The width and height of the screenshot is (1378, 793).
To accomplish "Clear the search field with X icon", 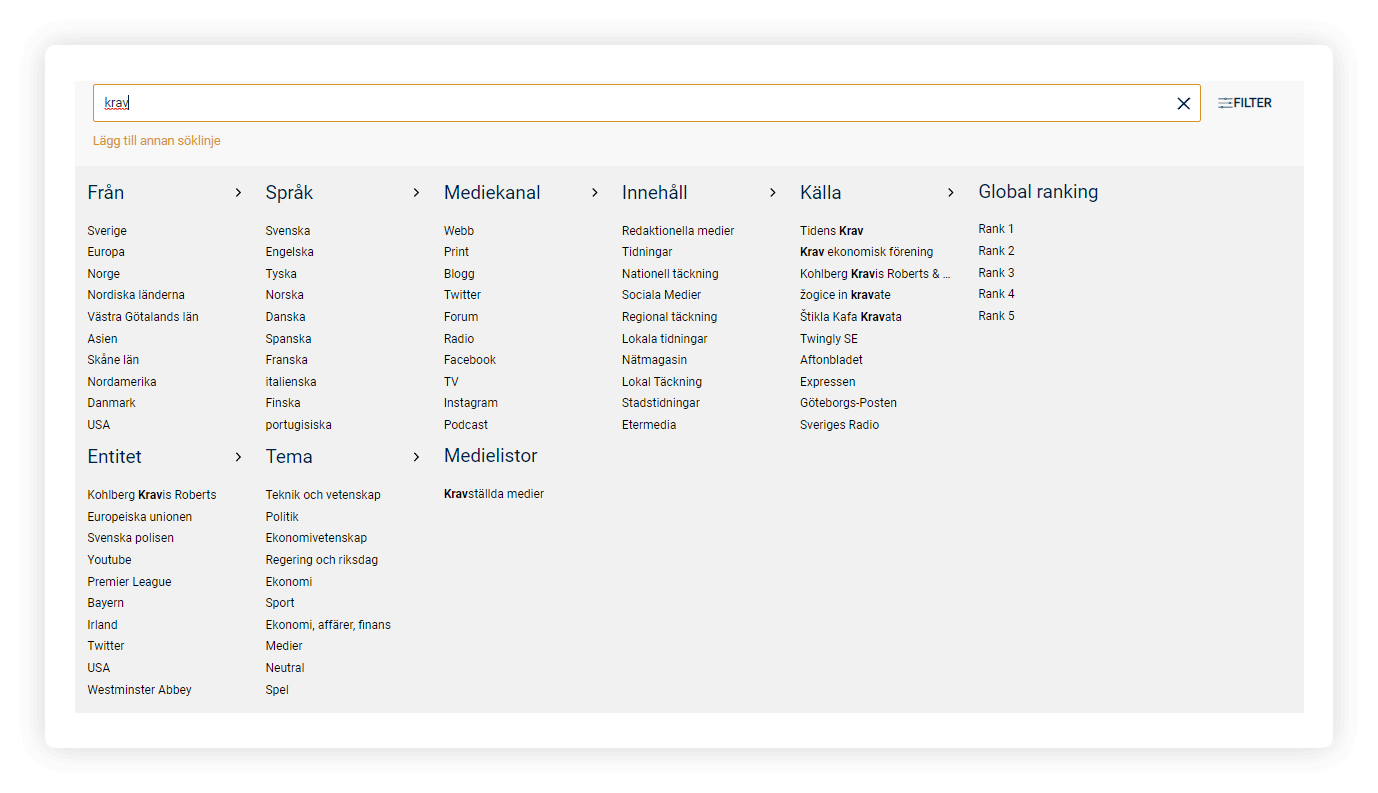I will [1183, 103].
